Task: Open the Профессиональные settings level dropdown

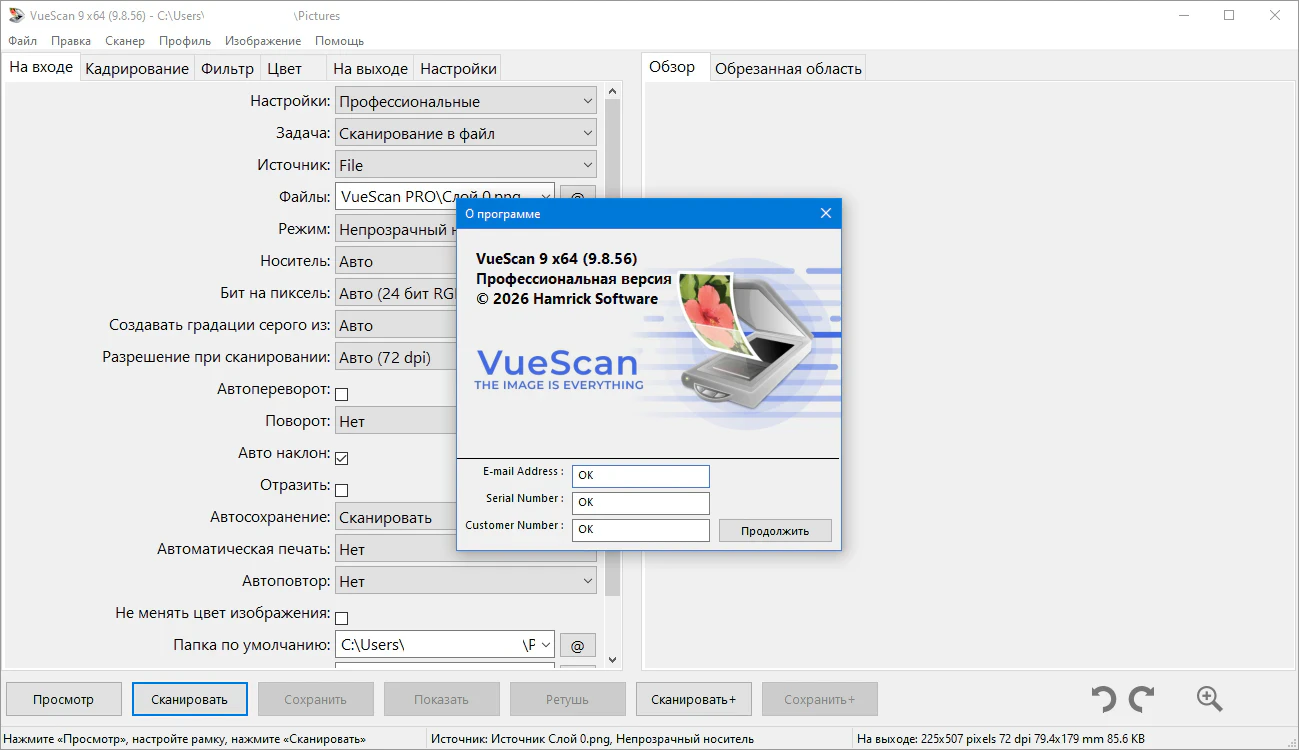Action: tap(465, 101)
